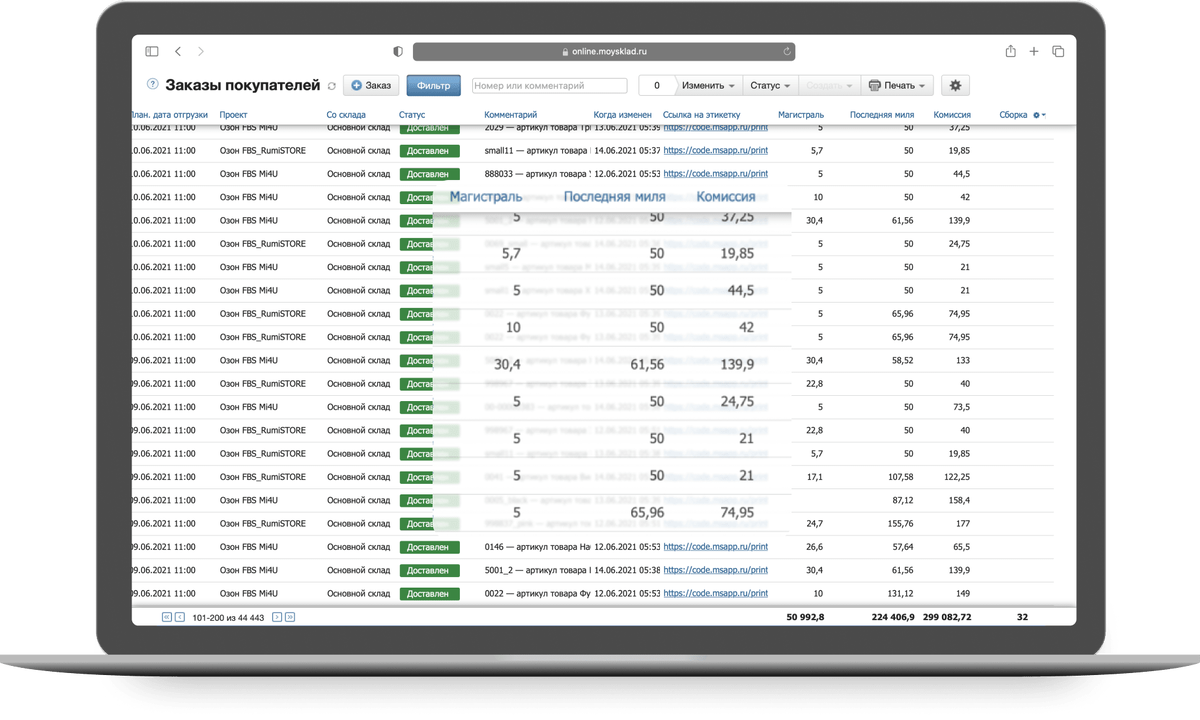Viewport: 1200px width, 720px height.
Task: Sort by the Со склада column header
Action: 346,115
